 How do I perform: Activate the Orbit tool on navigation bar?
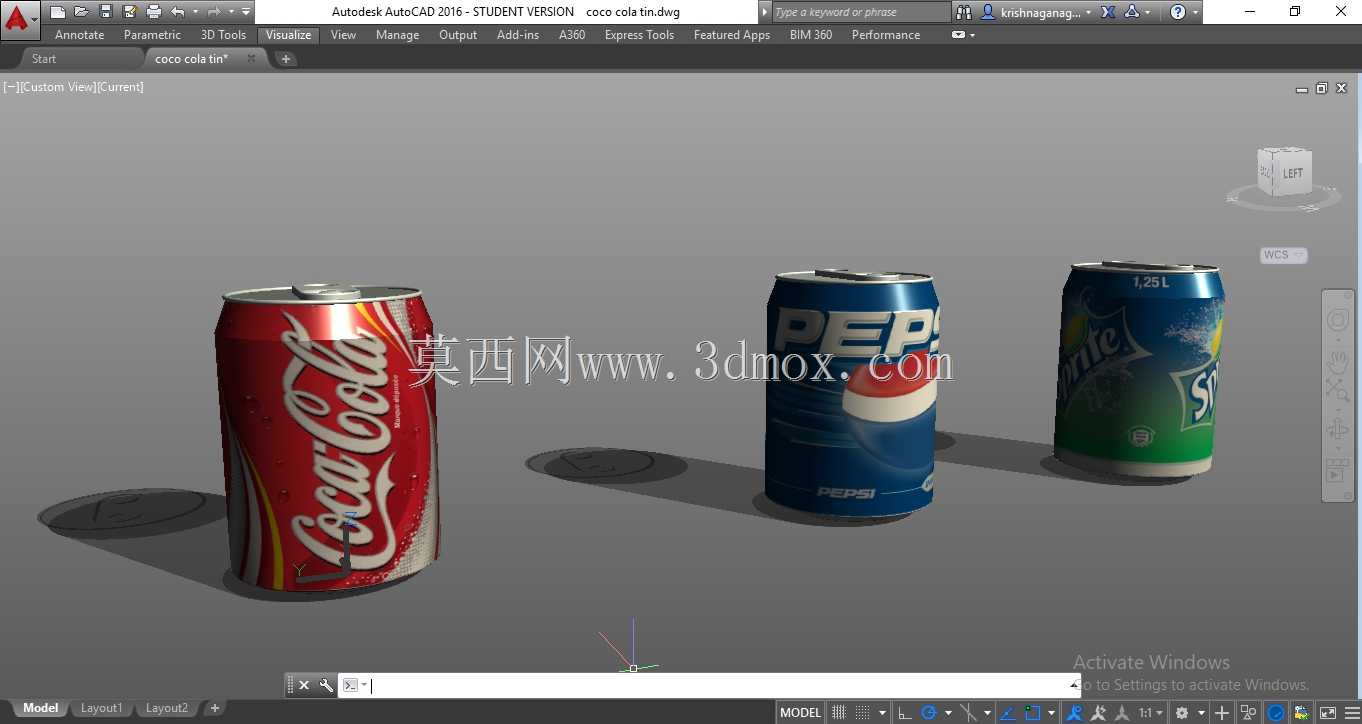tap(1338, 430)
